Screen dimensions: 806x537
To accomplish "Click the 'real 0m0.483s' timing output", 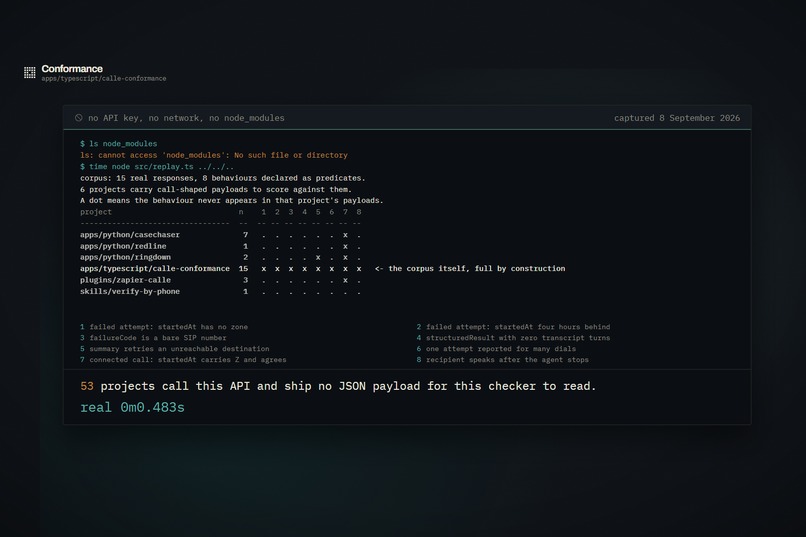I will [132, 408].
